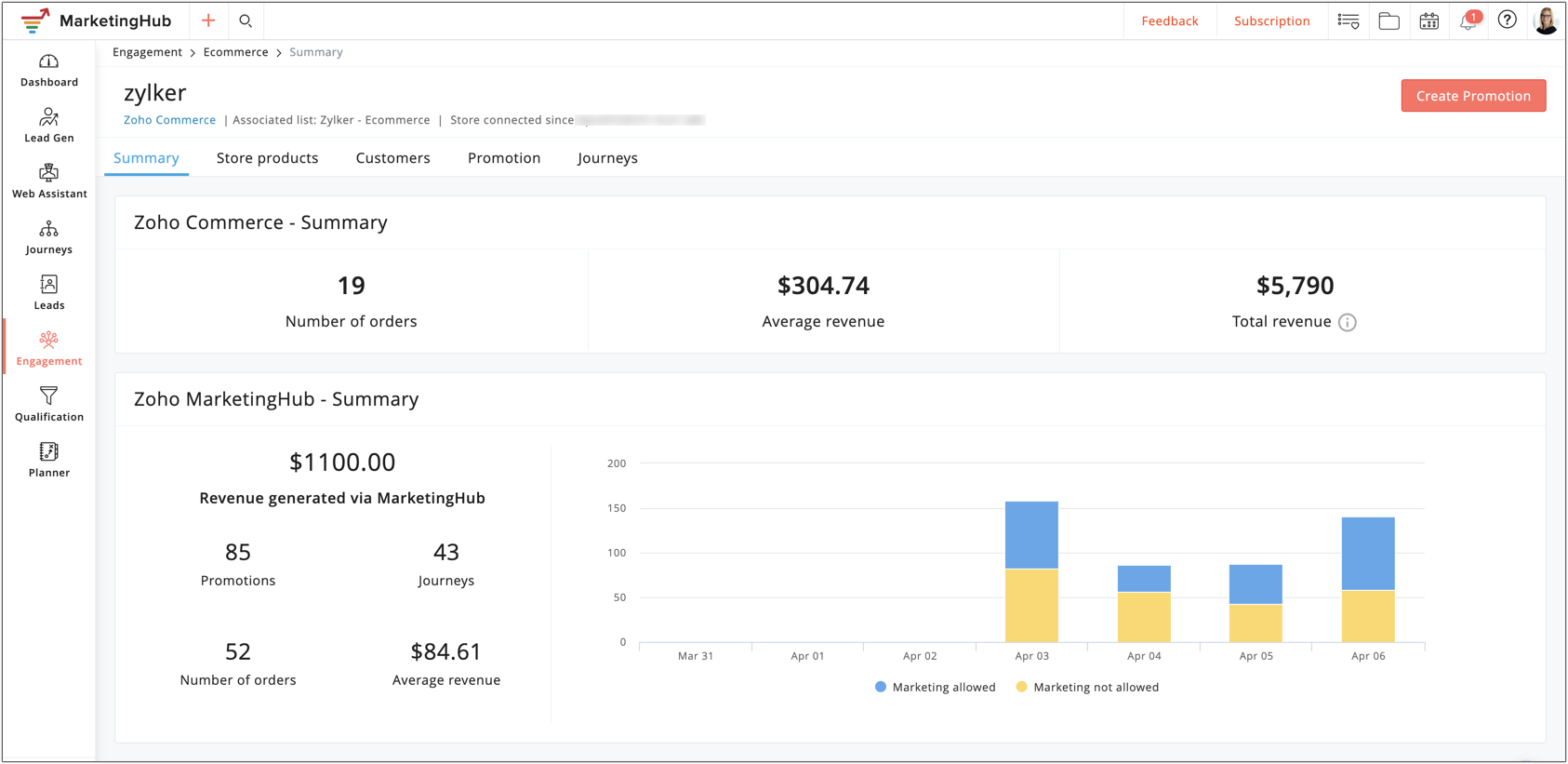Open Leads in sidebar

(x=49, y=293)
